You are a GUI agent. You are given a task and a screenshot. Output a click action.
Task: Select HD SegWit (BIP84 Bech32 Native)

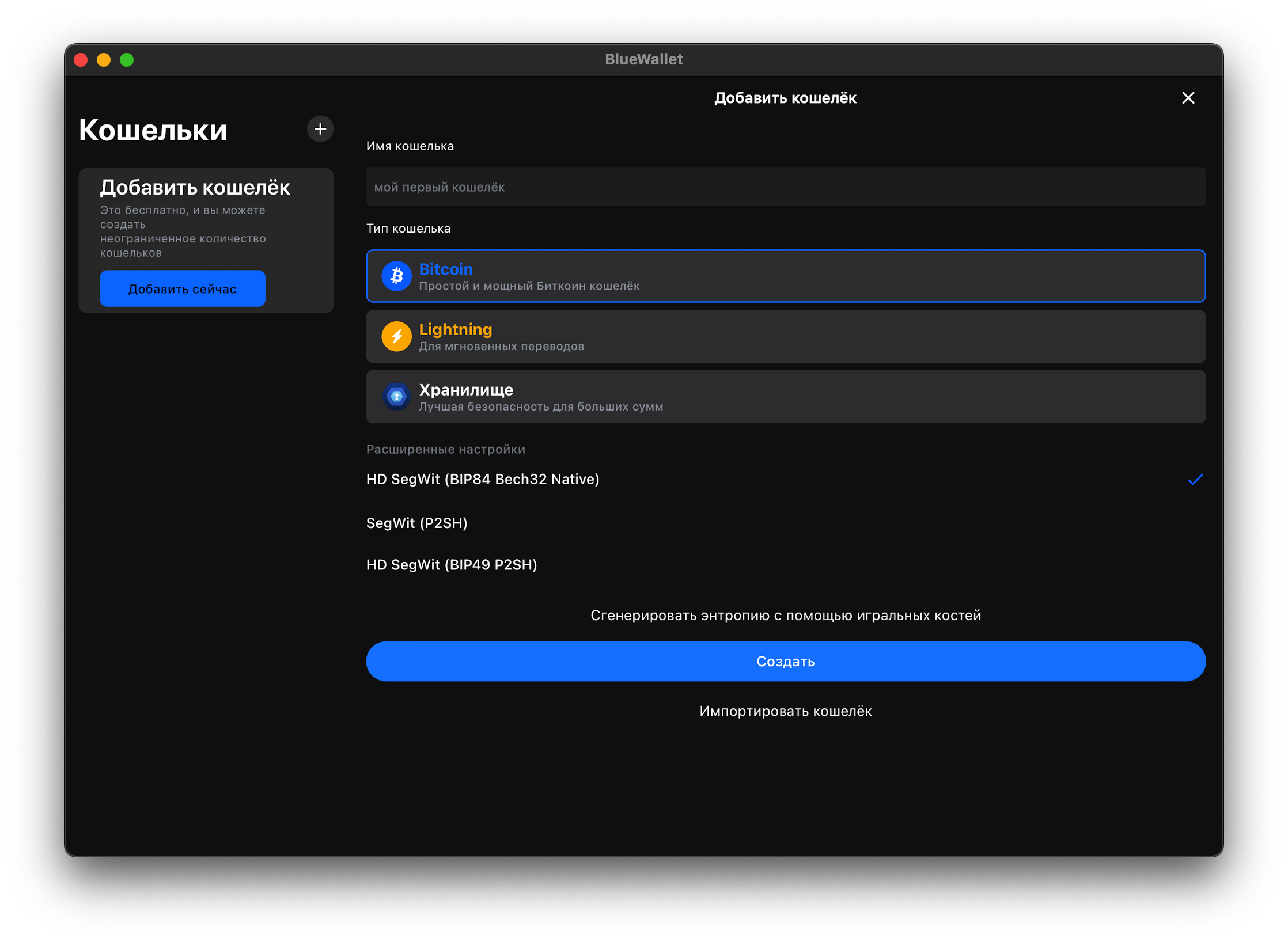[x=483, y=479]
